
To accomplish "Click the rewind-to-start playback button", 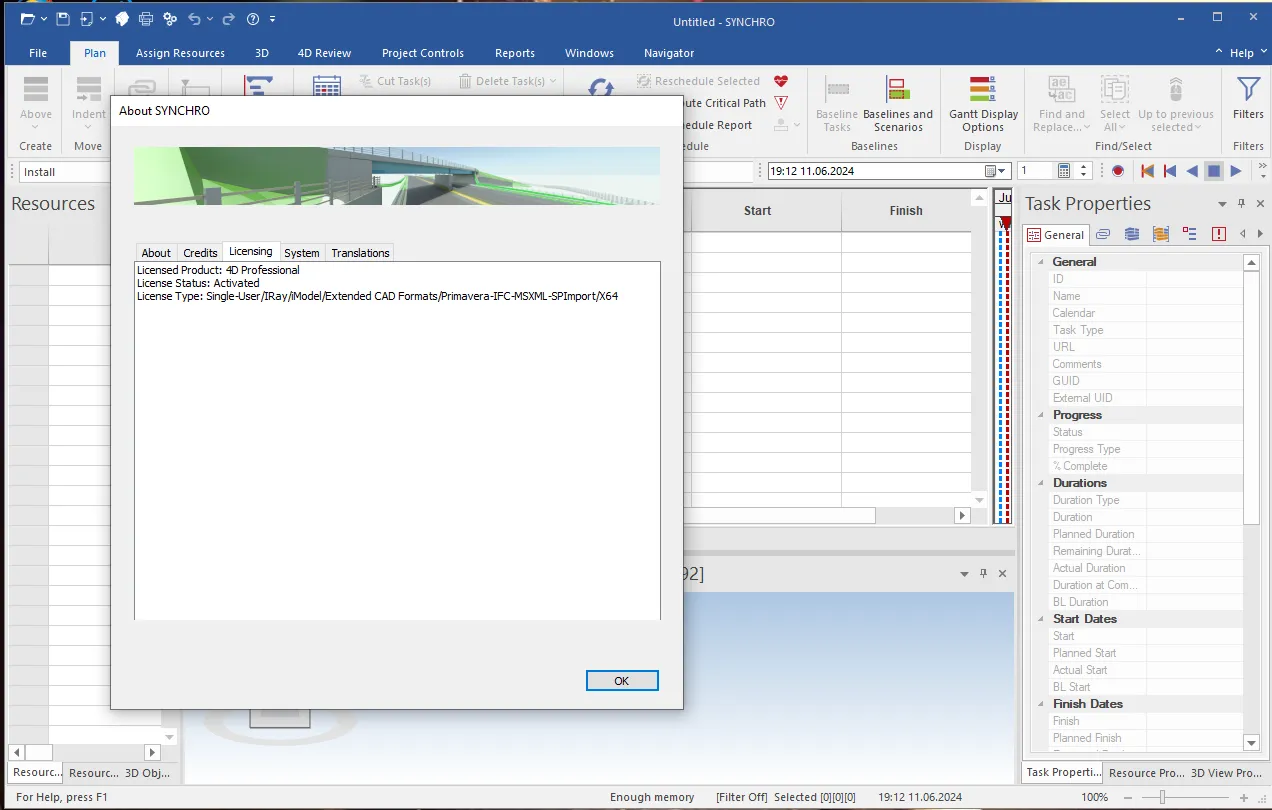I will click(1147, 171).
